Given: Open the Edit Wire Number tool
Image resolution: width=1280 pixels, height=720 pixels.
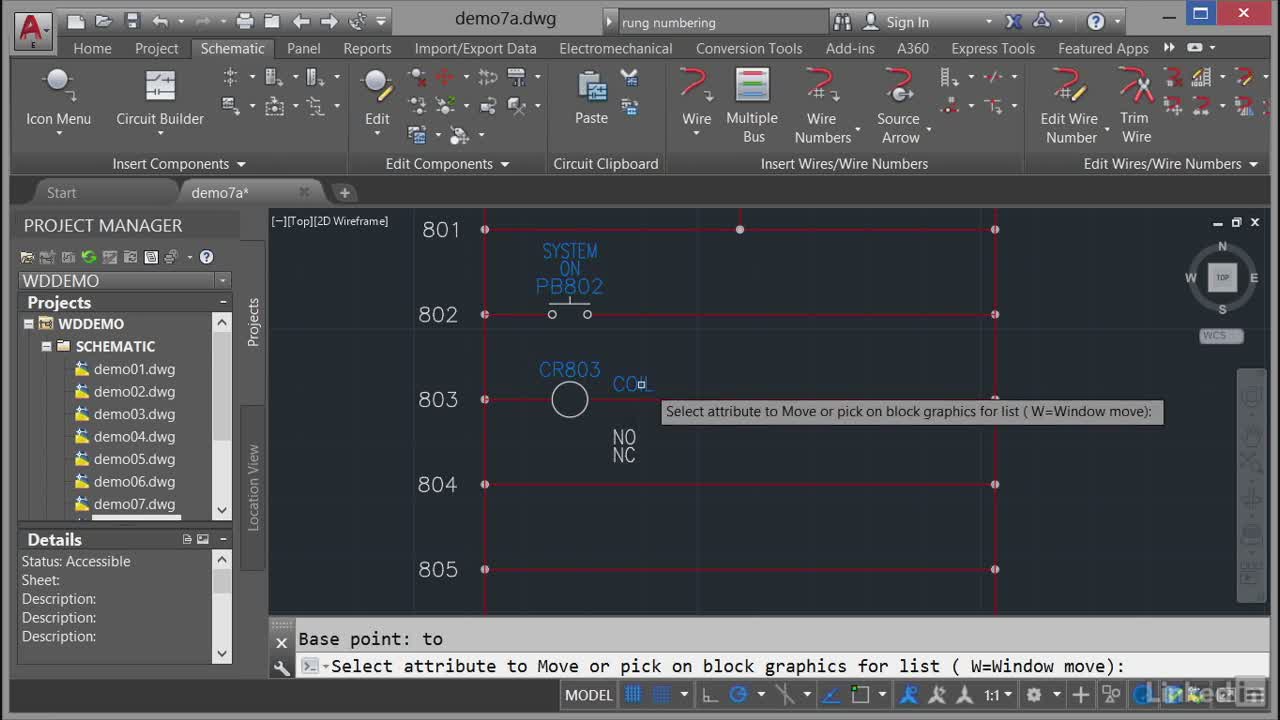Looking at the screenshot, I should click(1070, 105).
